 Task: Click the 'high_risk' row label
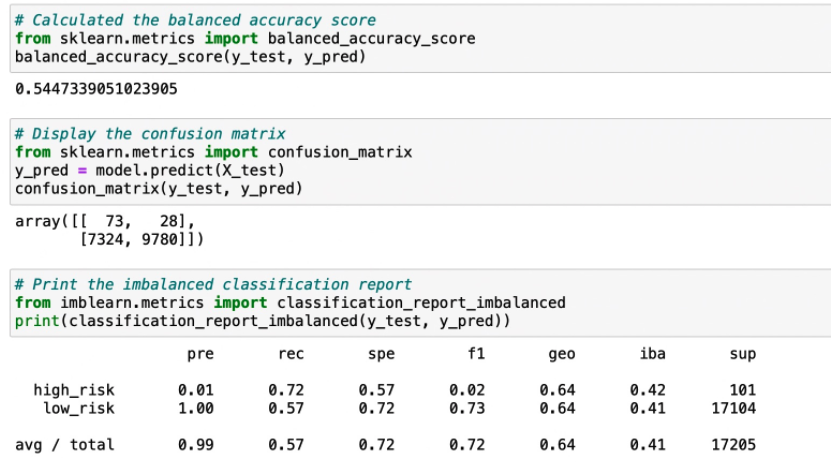point(74,390)
